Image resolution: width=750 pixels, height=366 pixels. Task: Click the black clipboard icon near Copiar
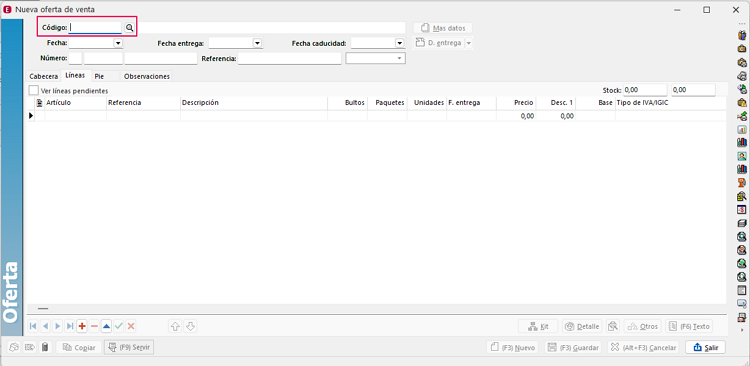[45, 347]
